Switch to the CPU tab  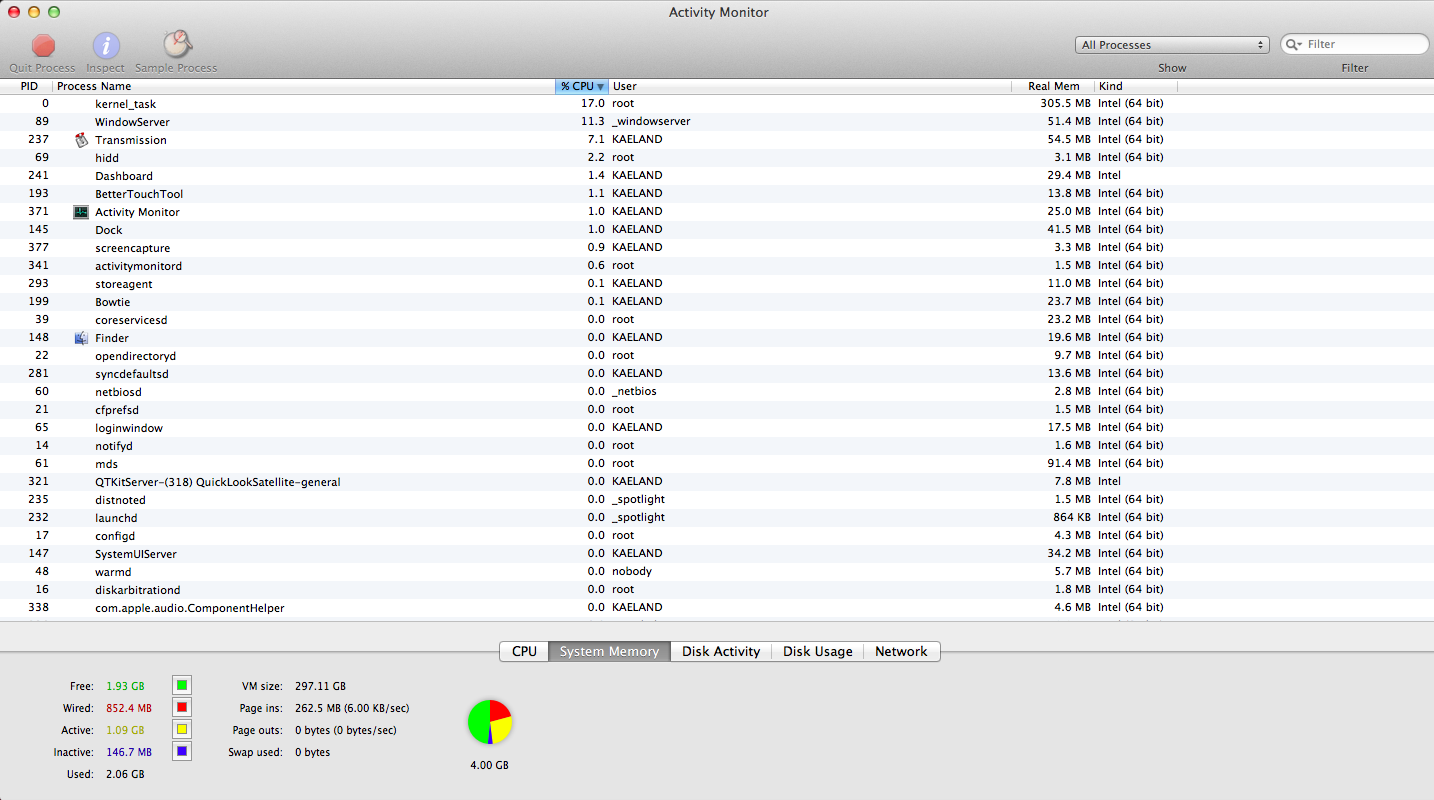click(524, 651)
